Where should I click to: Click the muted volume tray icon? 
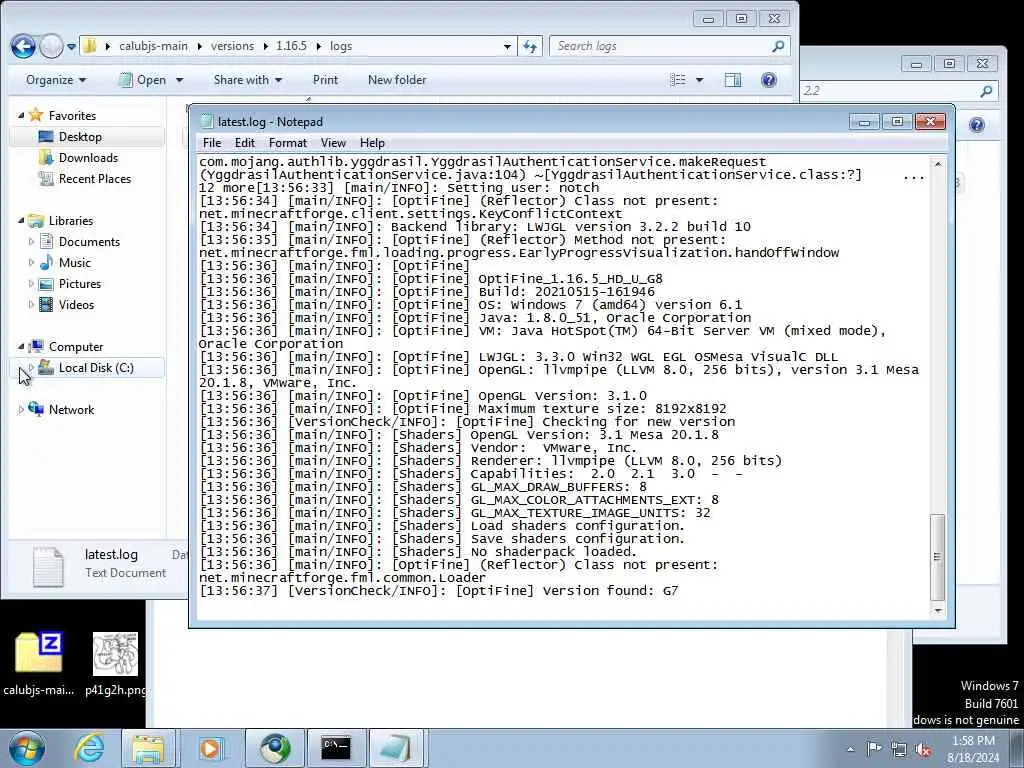coord(923,749)
